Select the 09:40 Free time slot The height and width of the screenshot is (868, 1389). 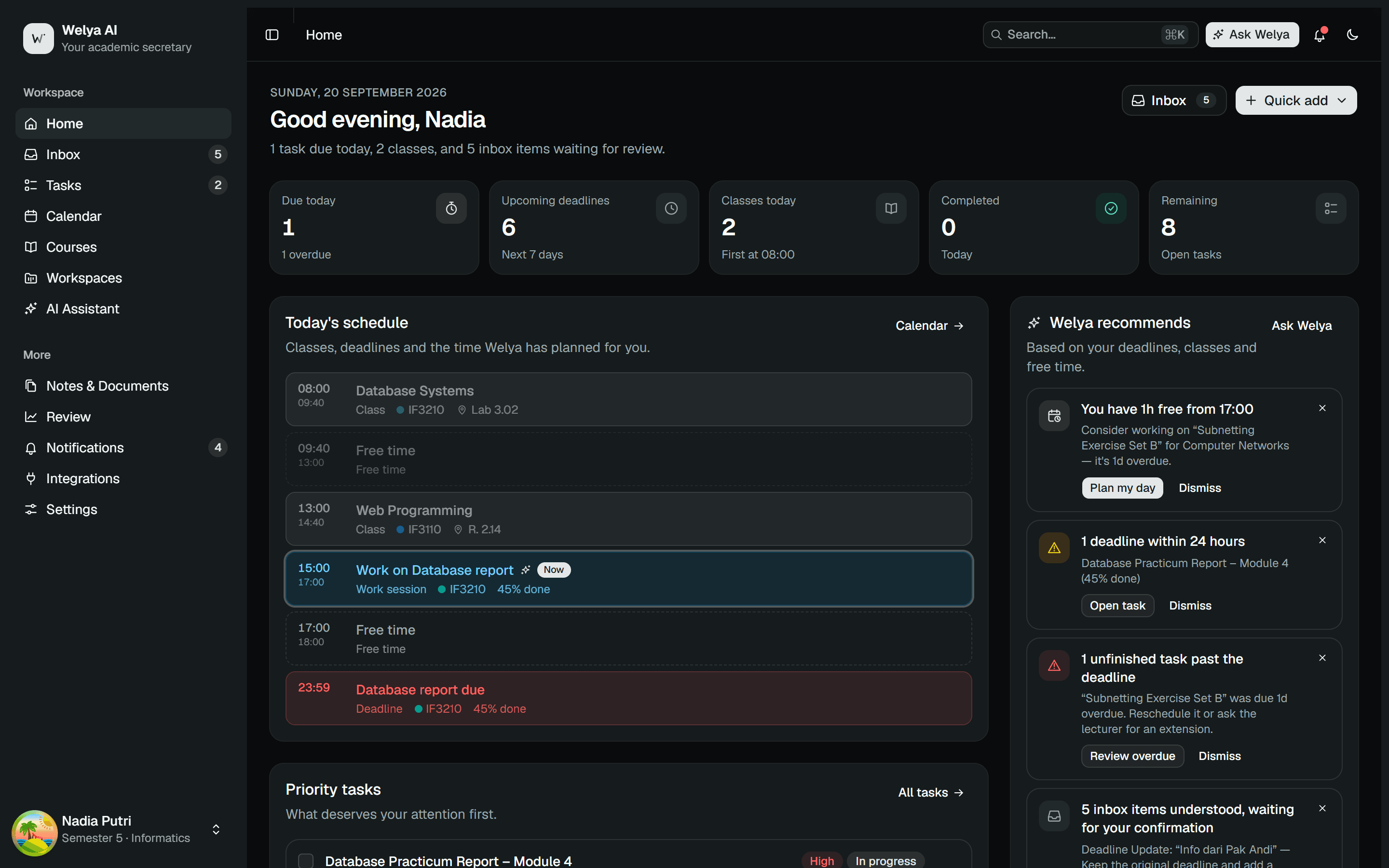click(628, 459)
